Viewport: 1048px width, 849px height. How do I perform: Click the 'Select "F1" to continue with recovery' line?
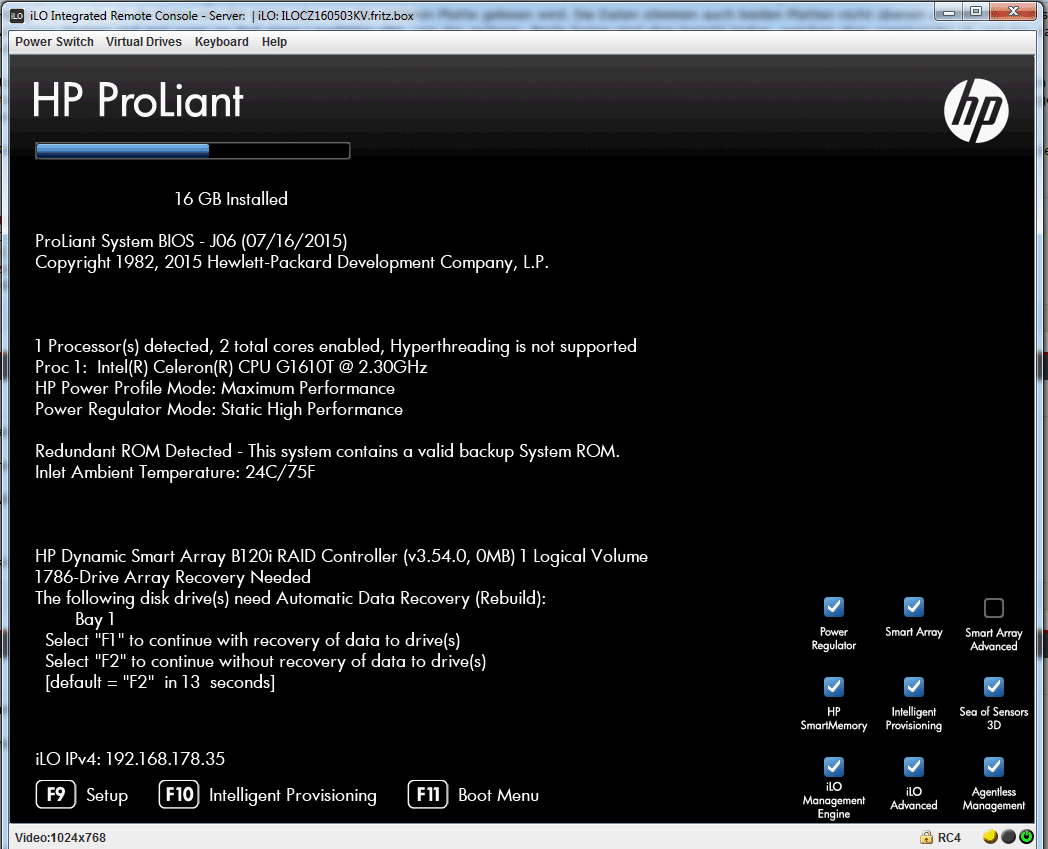pyautogui.click(x=253, y=640)
